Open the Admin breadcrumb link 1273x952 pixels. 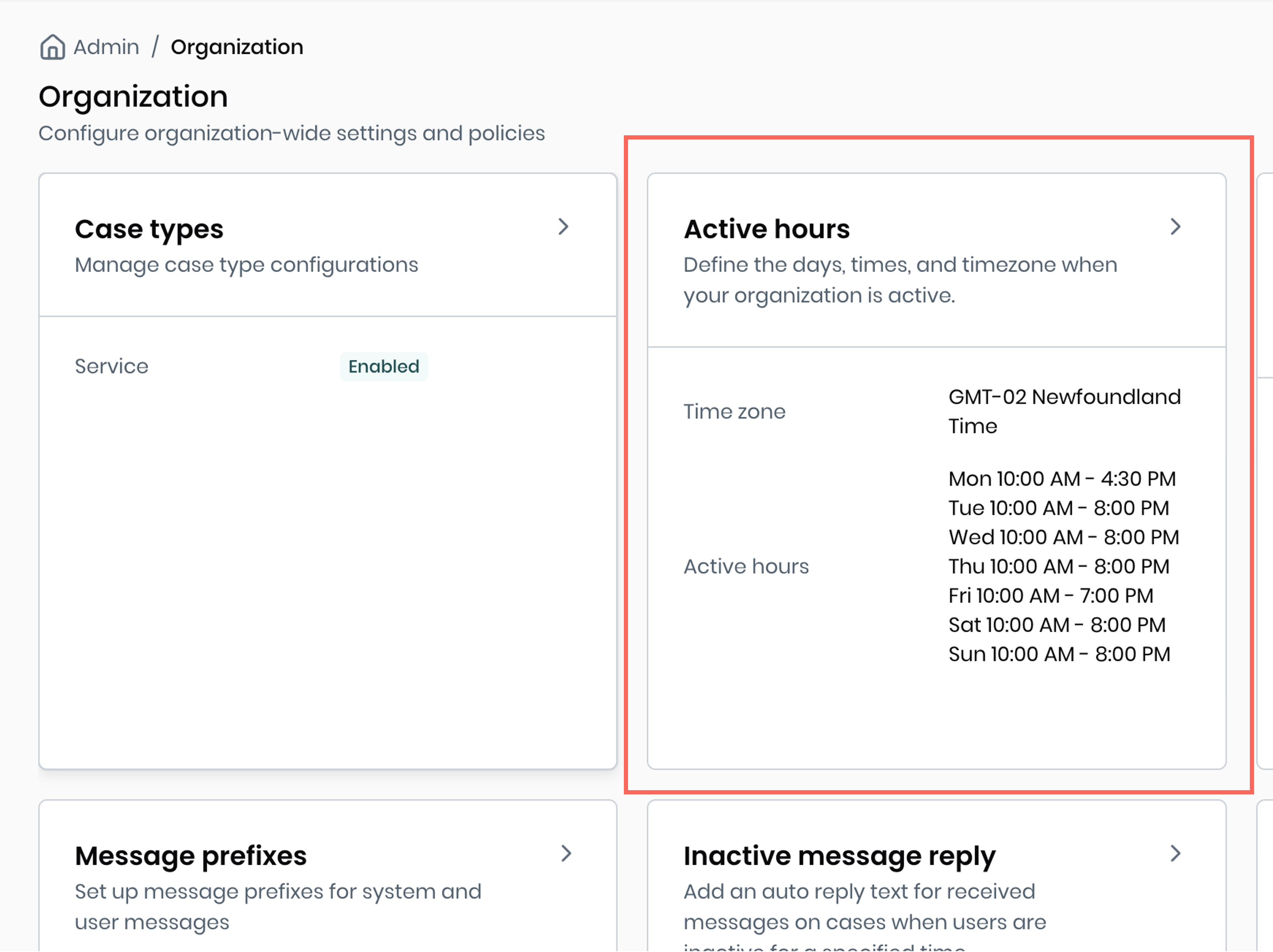107,47
